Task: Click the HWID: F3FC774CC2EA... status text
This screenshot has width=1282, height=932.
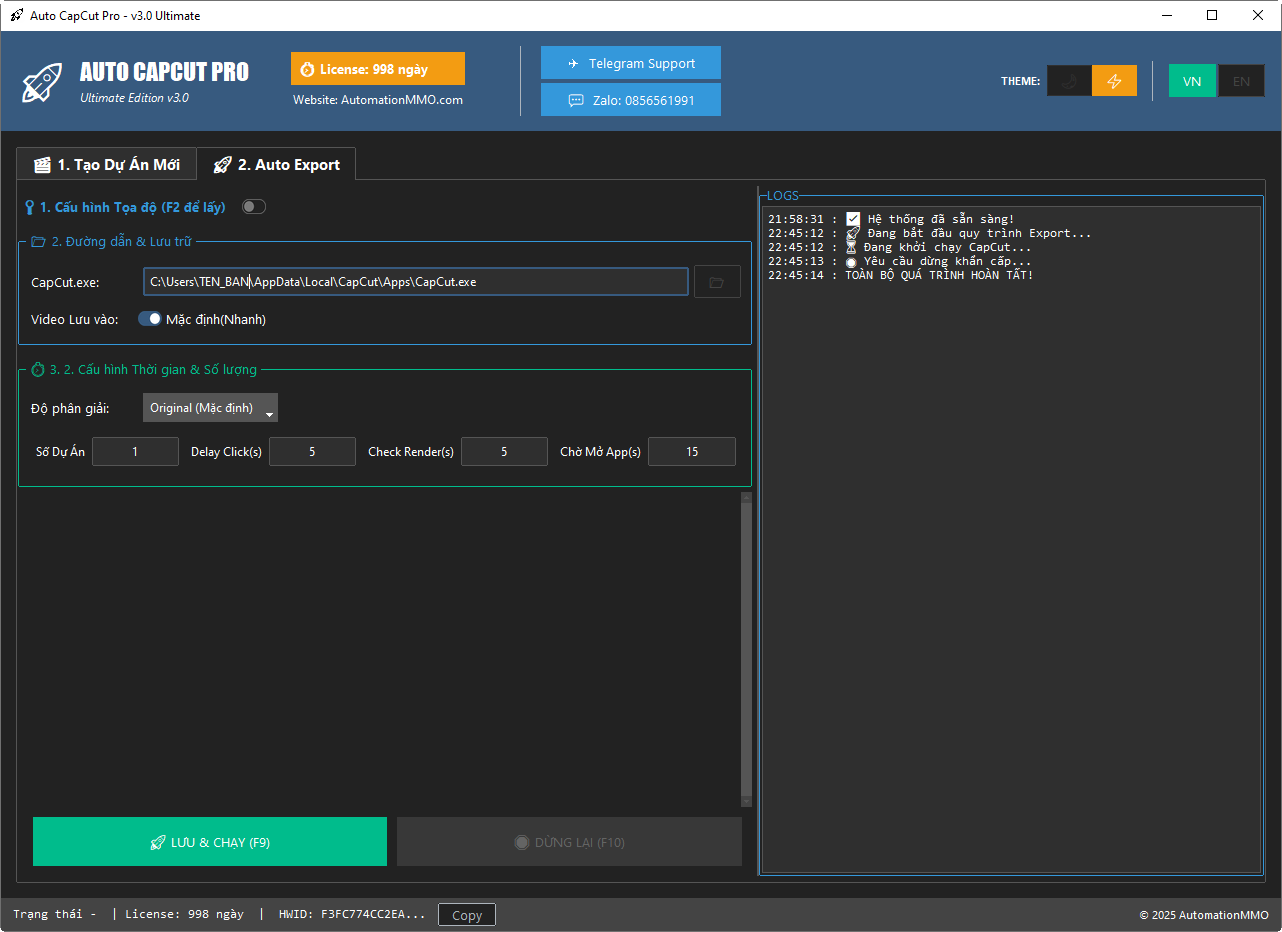Action: pos(352,914)
